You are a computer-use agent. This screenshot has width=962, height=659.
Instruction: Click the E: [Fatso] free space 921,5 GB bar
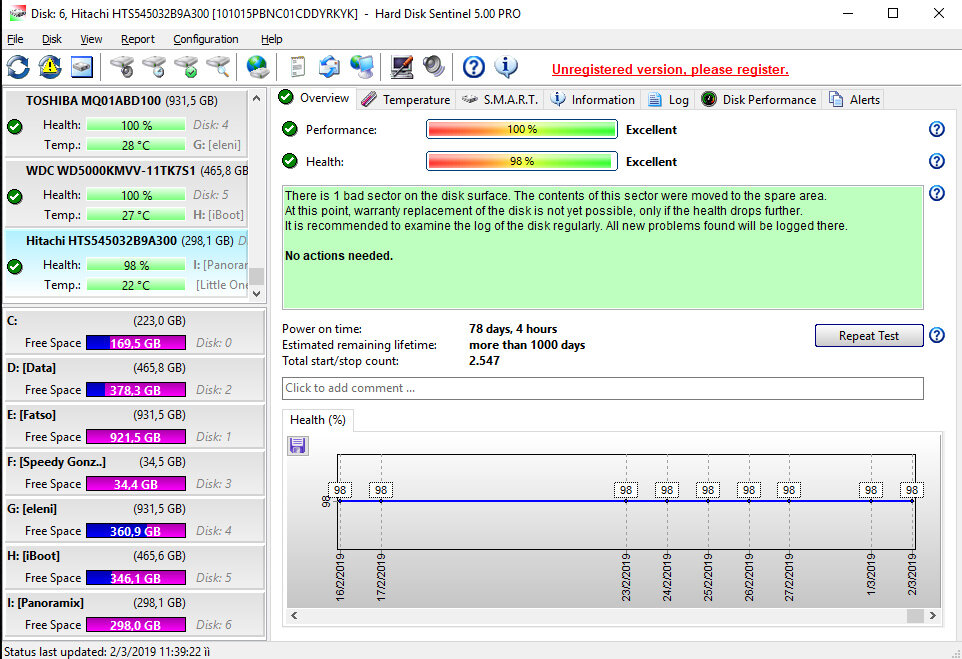136,437
